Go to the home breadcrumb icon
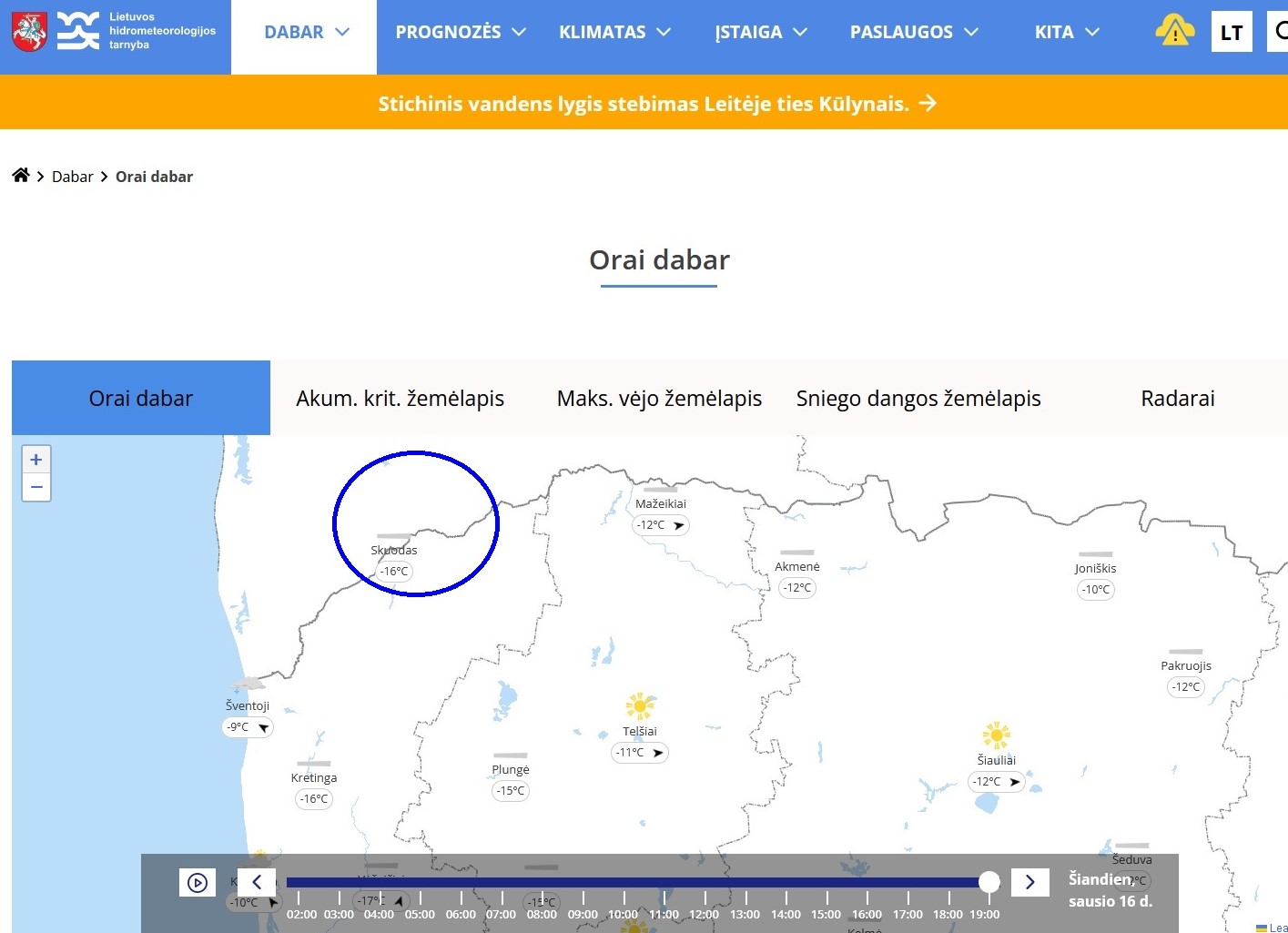The height and width of the screenshot is (933, 1288). (x=21, y=176)
